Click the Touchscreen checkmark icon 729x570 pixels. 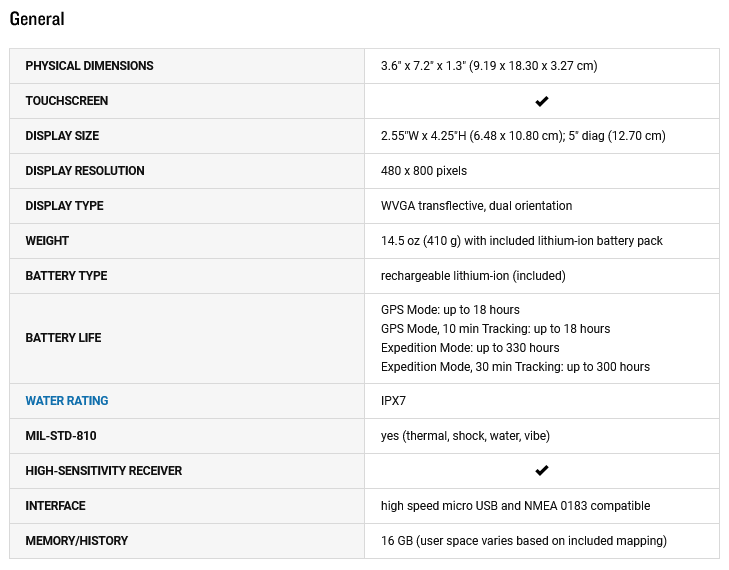(542, 101)
